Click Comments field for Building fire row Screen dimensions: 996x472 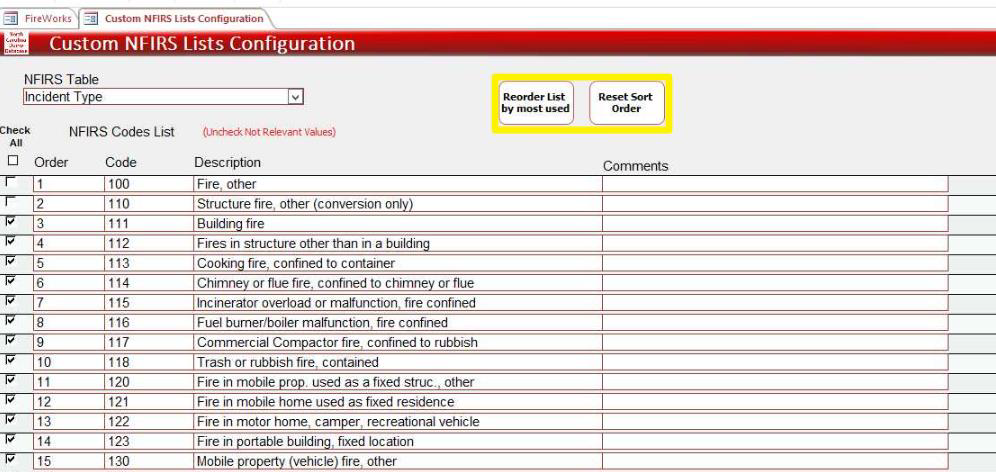point(775,224)
